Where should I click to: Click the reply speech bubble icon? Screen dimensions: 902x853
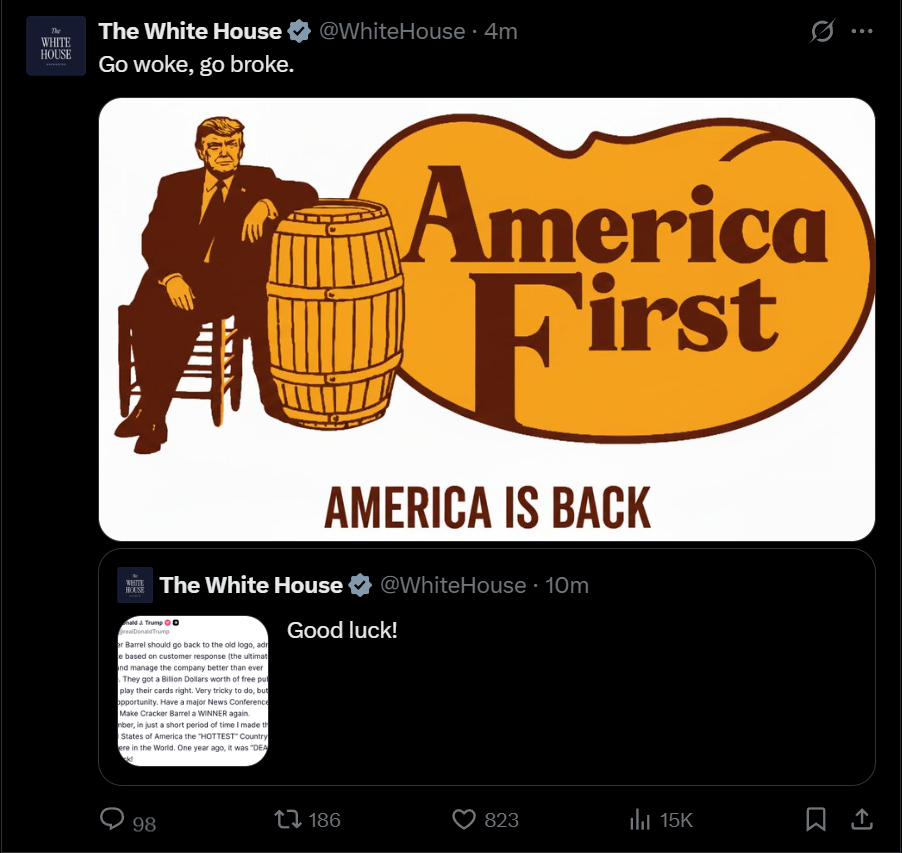pyautogui.click(x=112, y=818)
